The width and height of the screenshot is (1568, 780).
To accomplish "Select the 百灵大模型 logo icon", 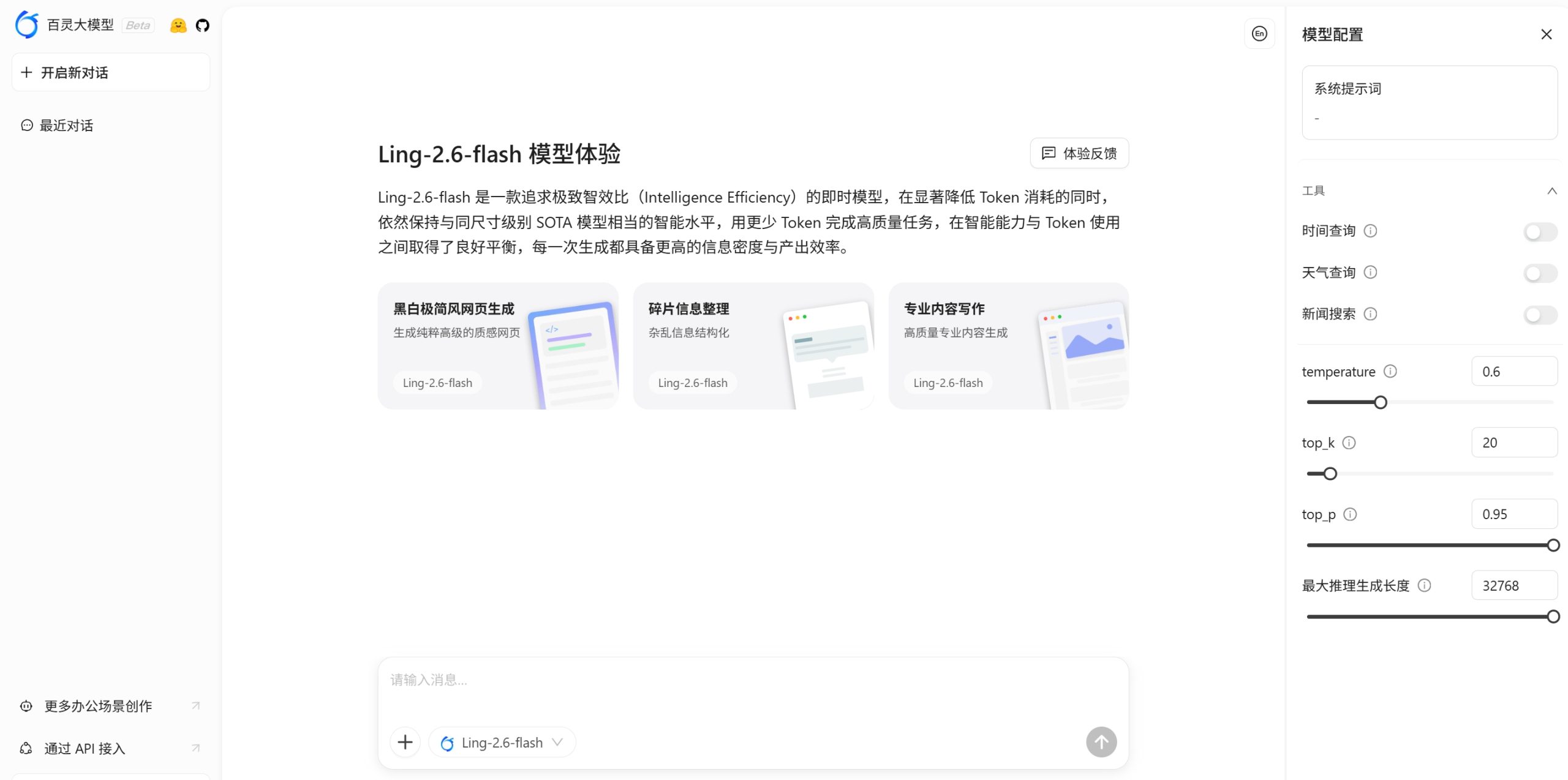I will [x=26, y=24].
